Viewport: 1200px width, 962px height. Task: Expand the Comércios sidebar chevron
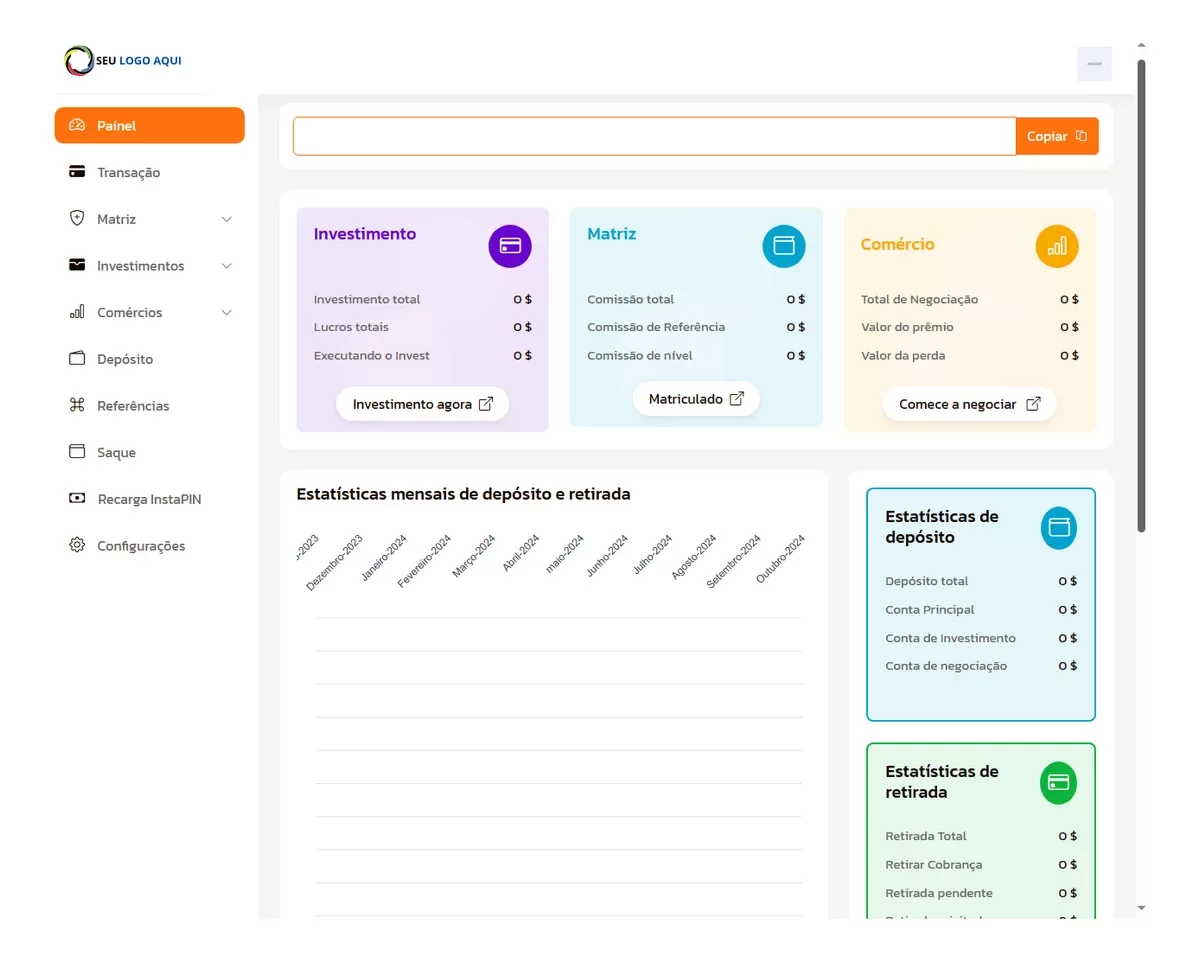tap(226, 313)
